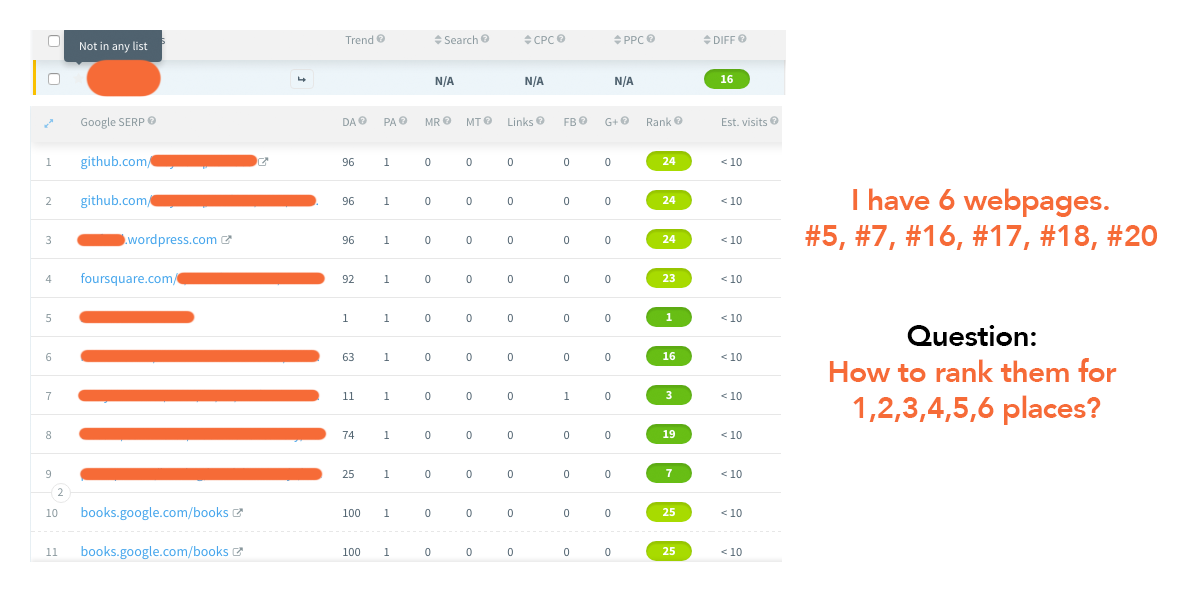The image size is (1200, 600).
Task: Sort by Search column
Action: [460, 40]
